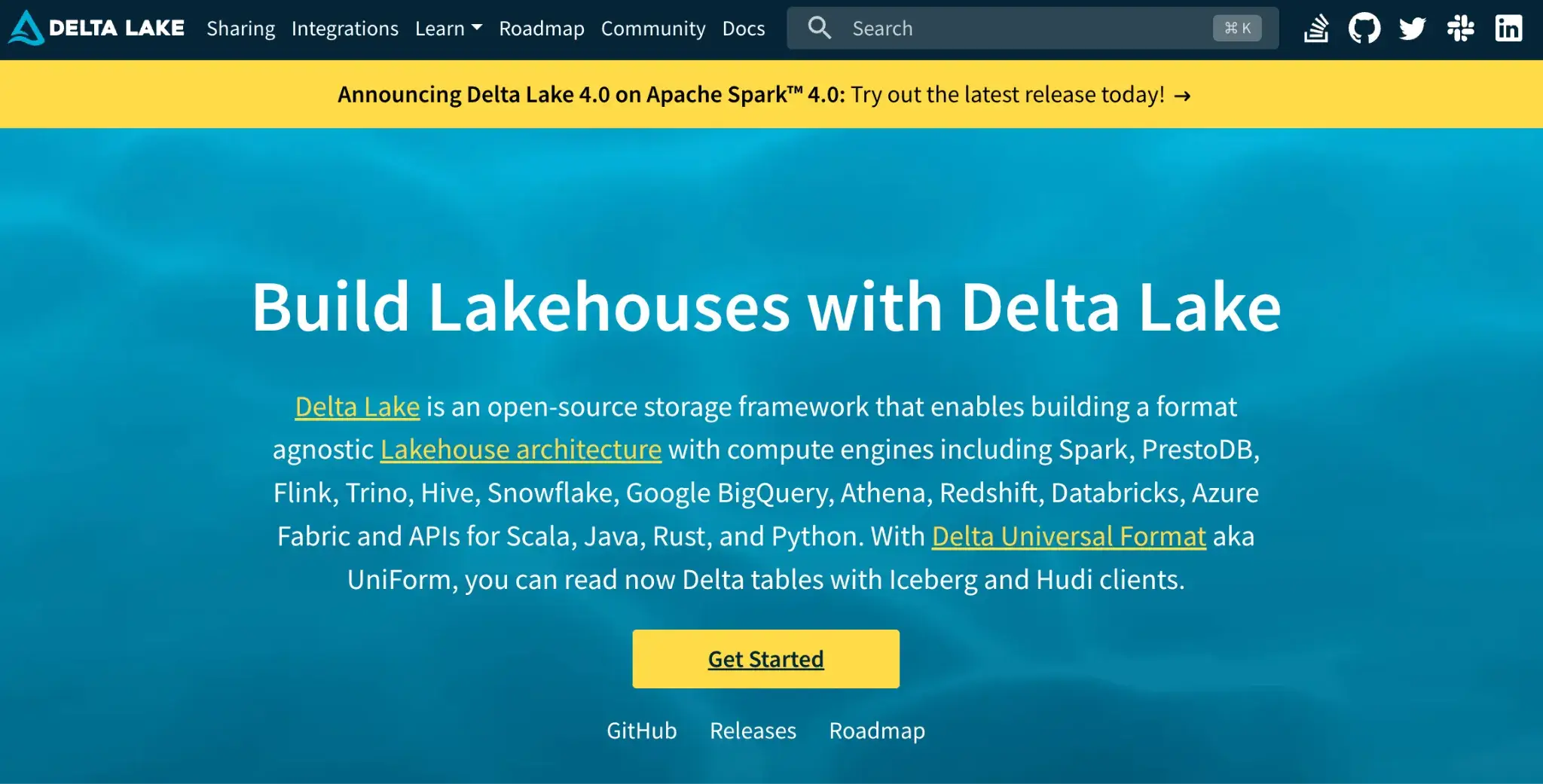1543x784 pixels.
Task: Navigate to Docs in the header
Action: 743,29
